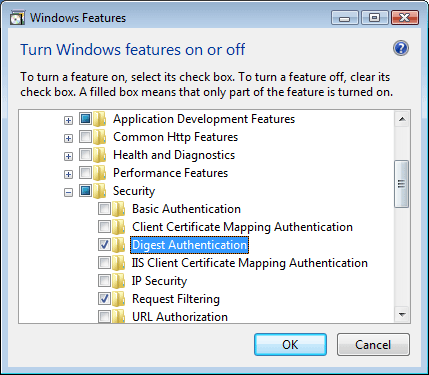Click the scrollbar down arrow

402,314
